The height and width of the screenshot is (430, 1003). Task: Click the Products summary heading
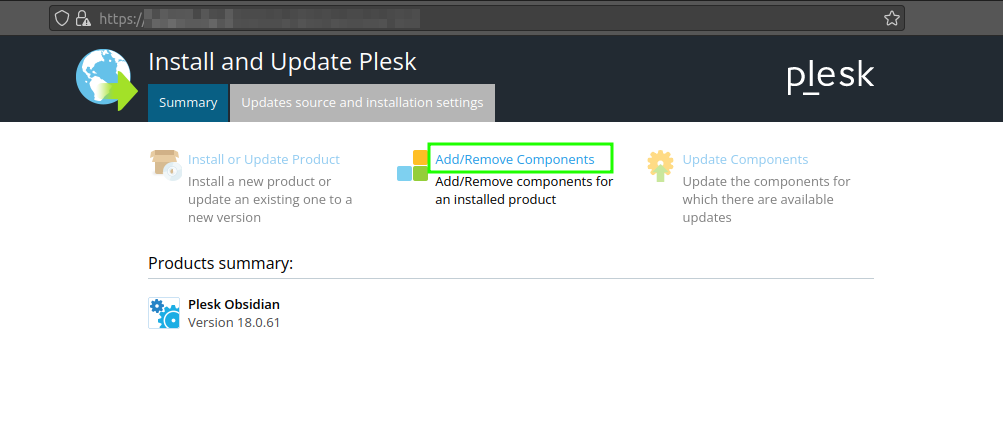click(x=221, y=264)
